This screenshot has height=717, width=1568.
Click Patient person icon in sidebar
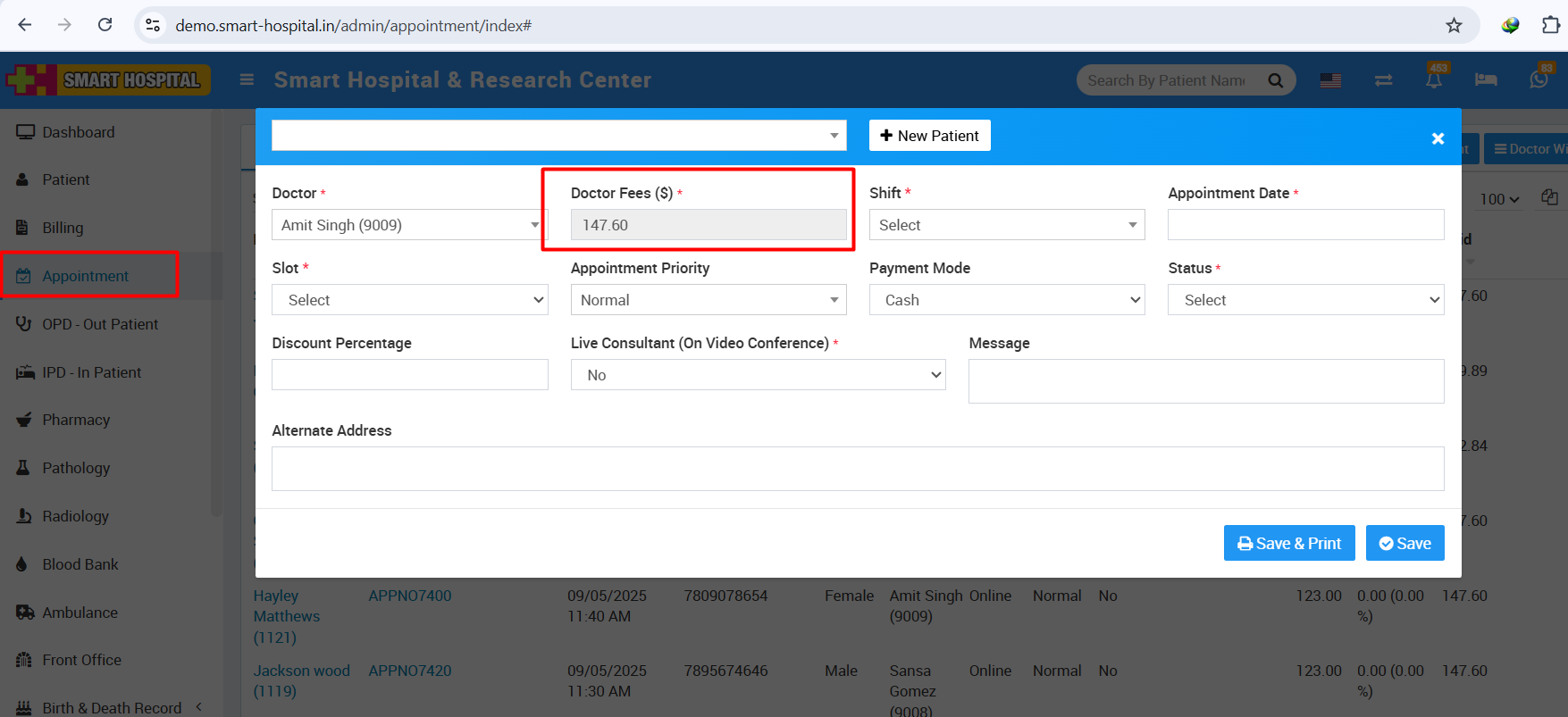(23, 179)
